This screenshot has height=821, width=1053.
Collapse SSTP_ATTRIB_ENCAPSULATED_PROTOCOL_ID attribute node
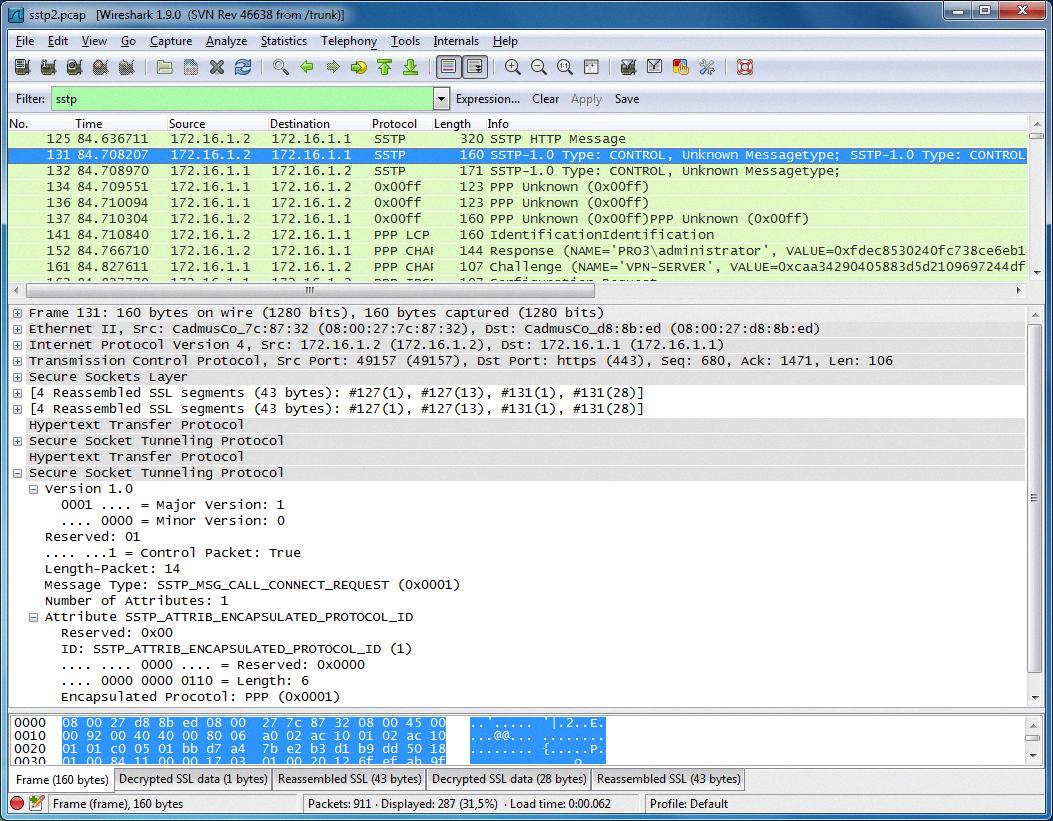click(34, 618)
